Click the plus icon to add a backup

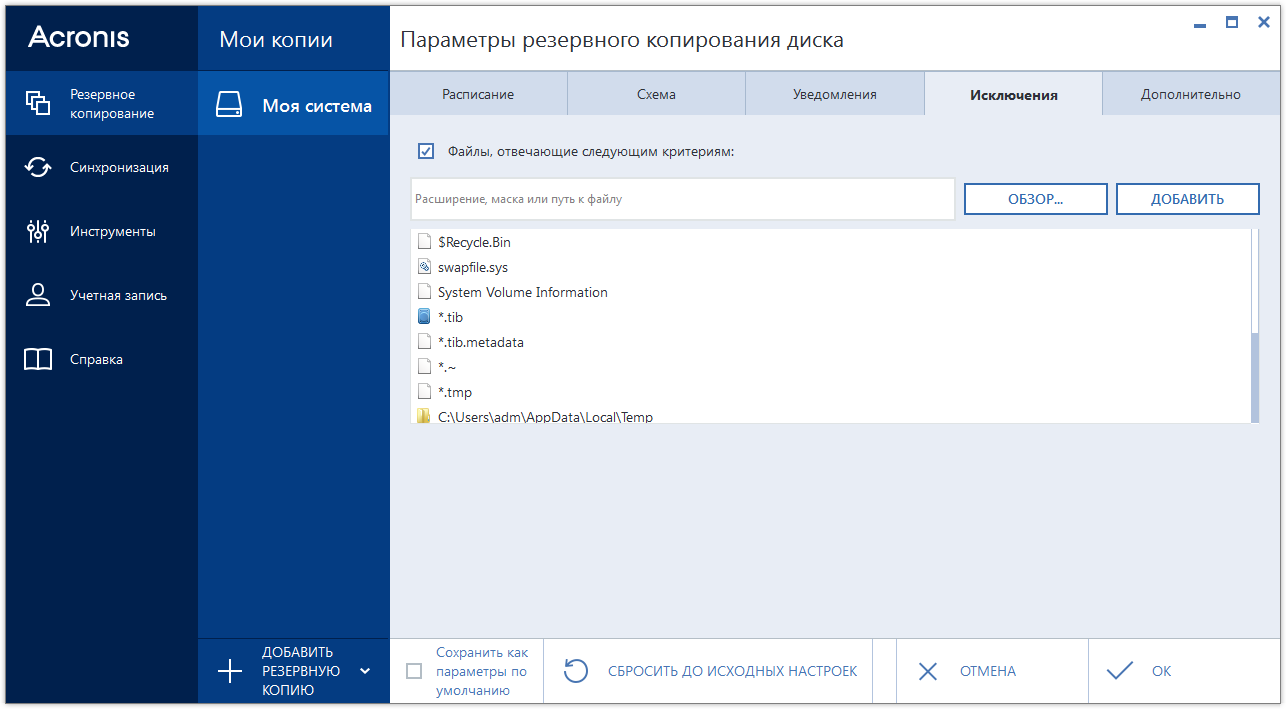[231, 670]
